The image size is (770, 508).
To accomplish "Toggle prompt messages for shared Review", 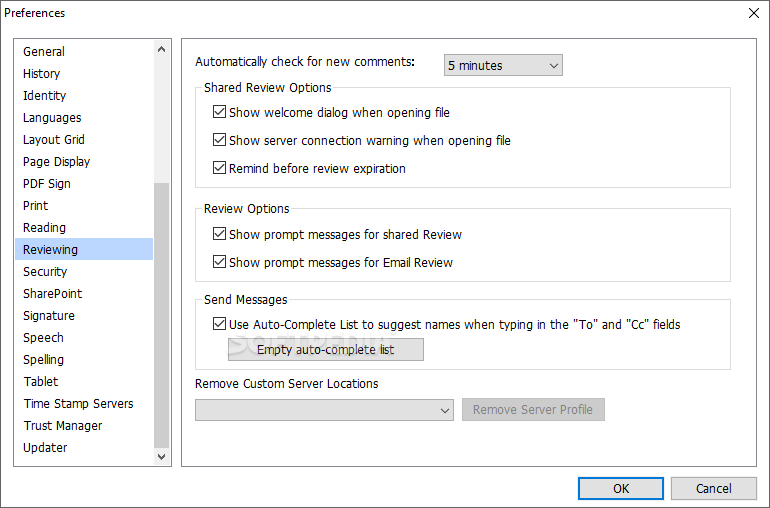I will (x=220, y=234).
